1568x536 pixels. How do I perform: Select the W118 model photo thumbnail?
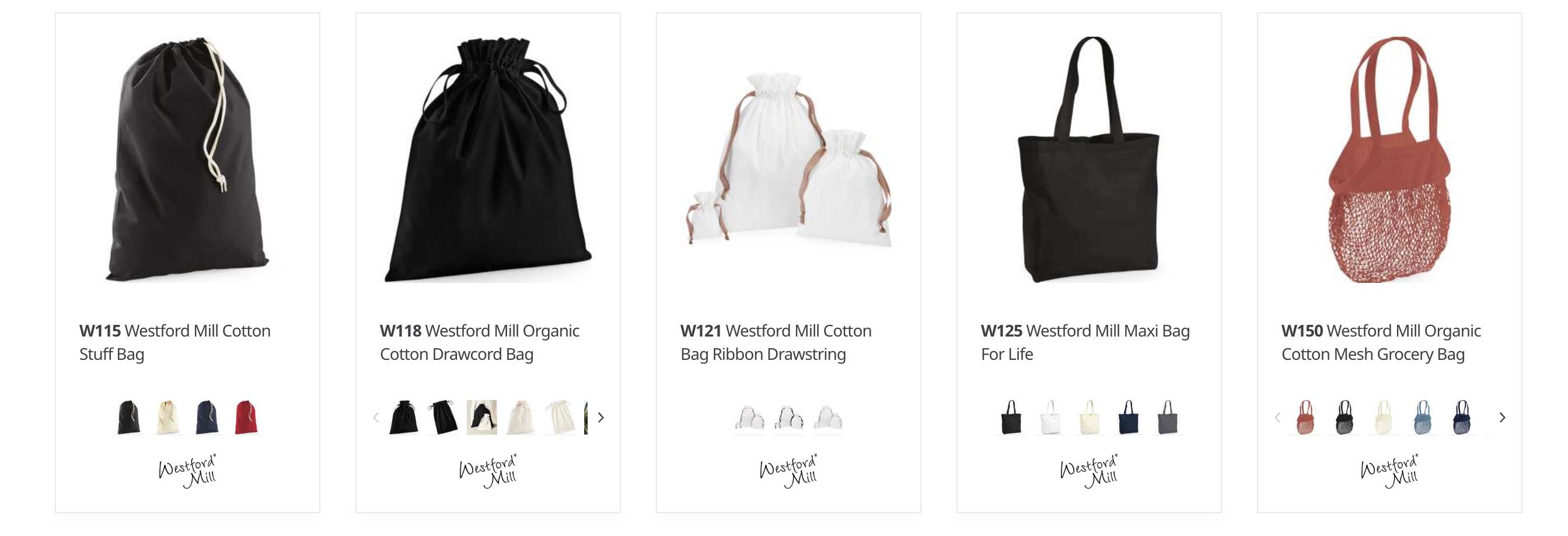click(x=482, y=418)
